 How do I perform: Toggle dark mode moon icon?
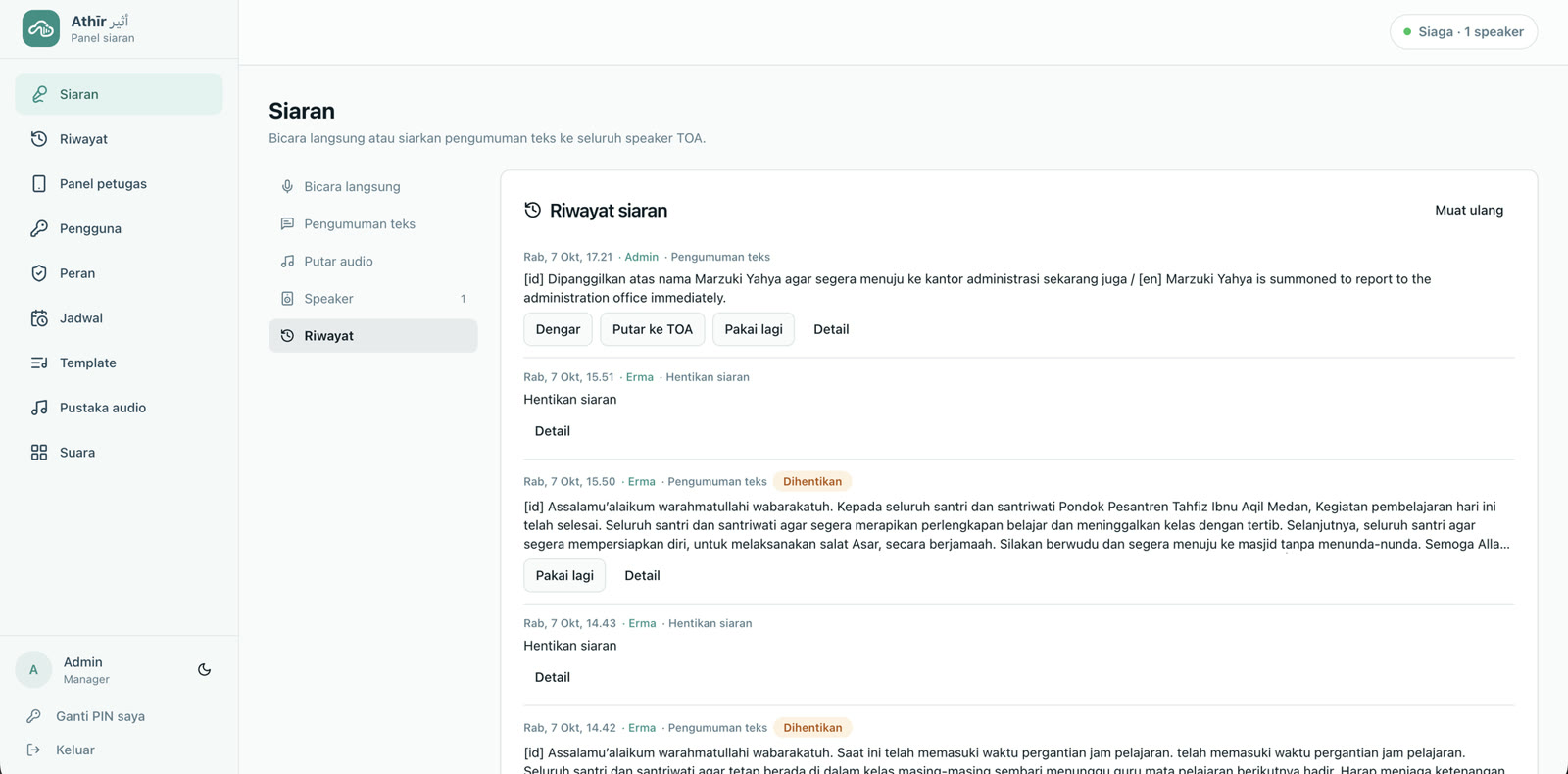[204, 670]
